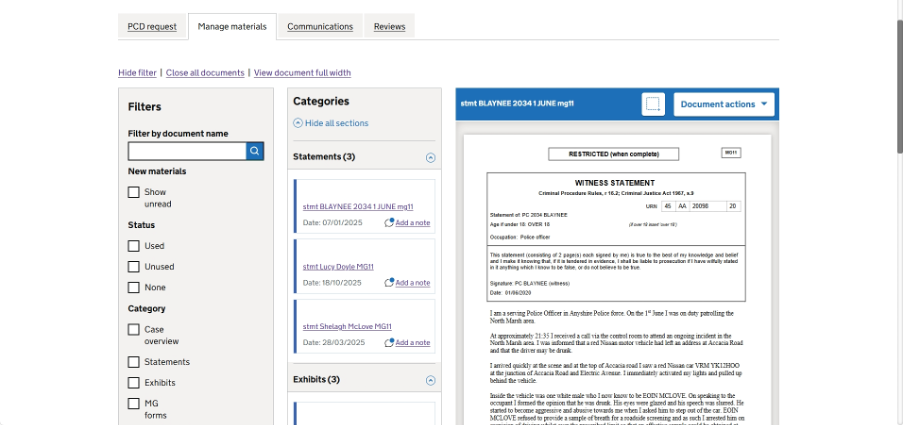Click the Hide all sections link
This screenshot has width=904, height=426.
click(x=337, y=123)
